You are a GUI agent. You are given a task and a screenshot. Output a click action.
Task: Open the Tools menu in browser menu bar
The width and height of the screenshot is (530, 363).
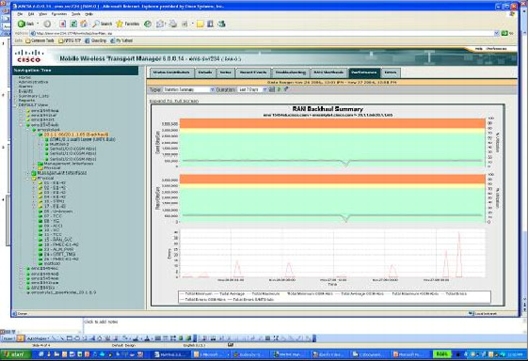pyautogui.click(x=76, y=14)
